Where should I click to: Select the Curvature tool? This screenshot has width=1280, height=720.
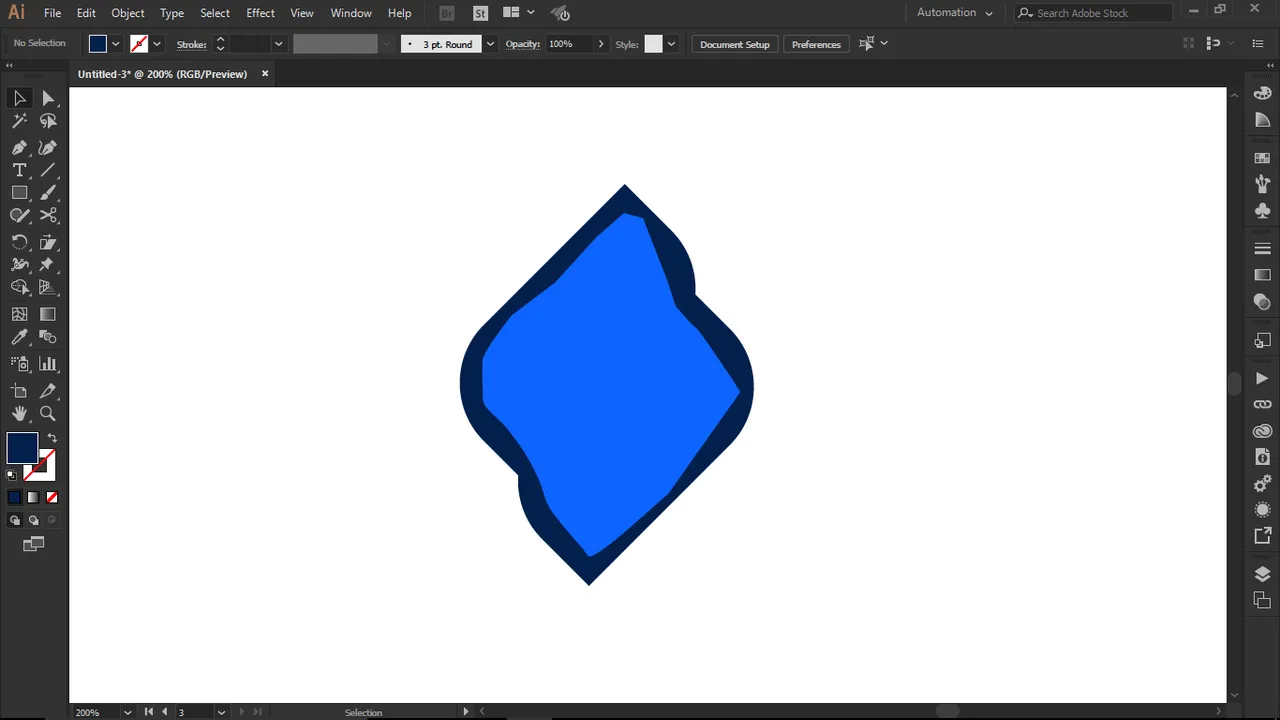(x=48, y=147)
